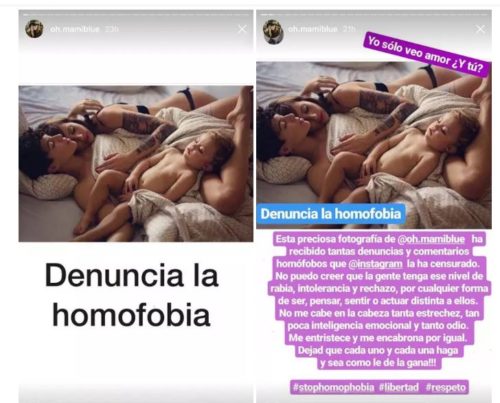Viewport: 500px width, 403px height.
Task: Tap the purple 'Yo sólo veo amor' sticker
Action: (426, 54)
